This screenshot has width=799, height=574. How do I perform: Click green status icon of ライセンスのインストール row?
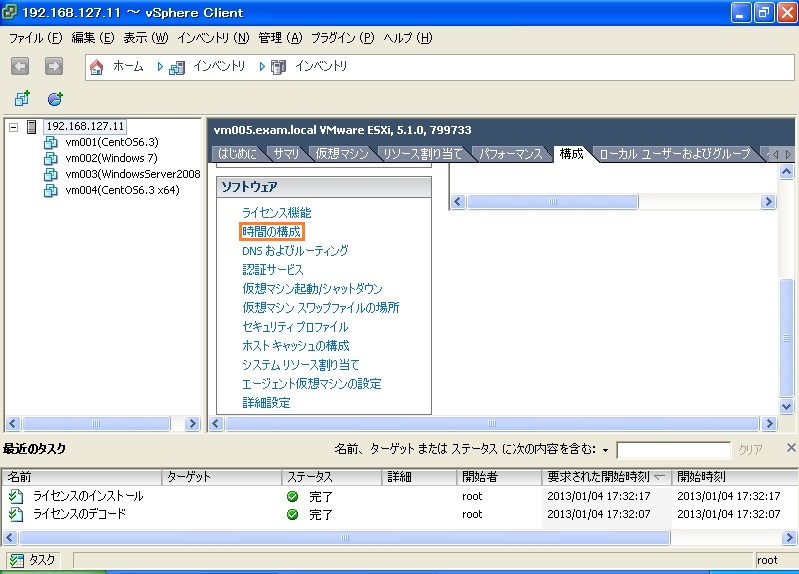pyautogui.click(x=292, y=496)
